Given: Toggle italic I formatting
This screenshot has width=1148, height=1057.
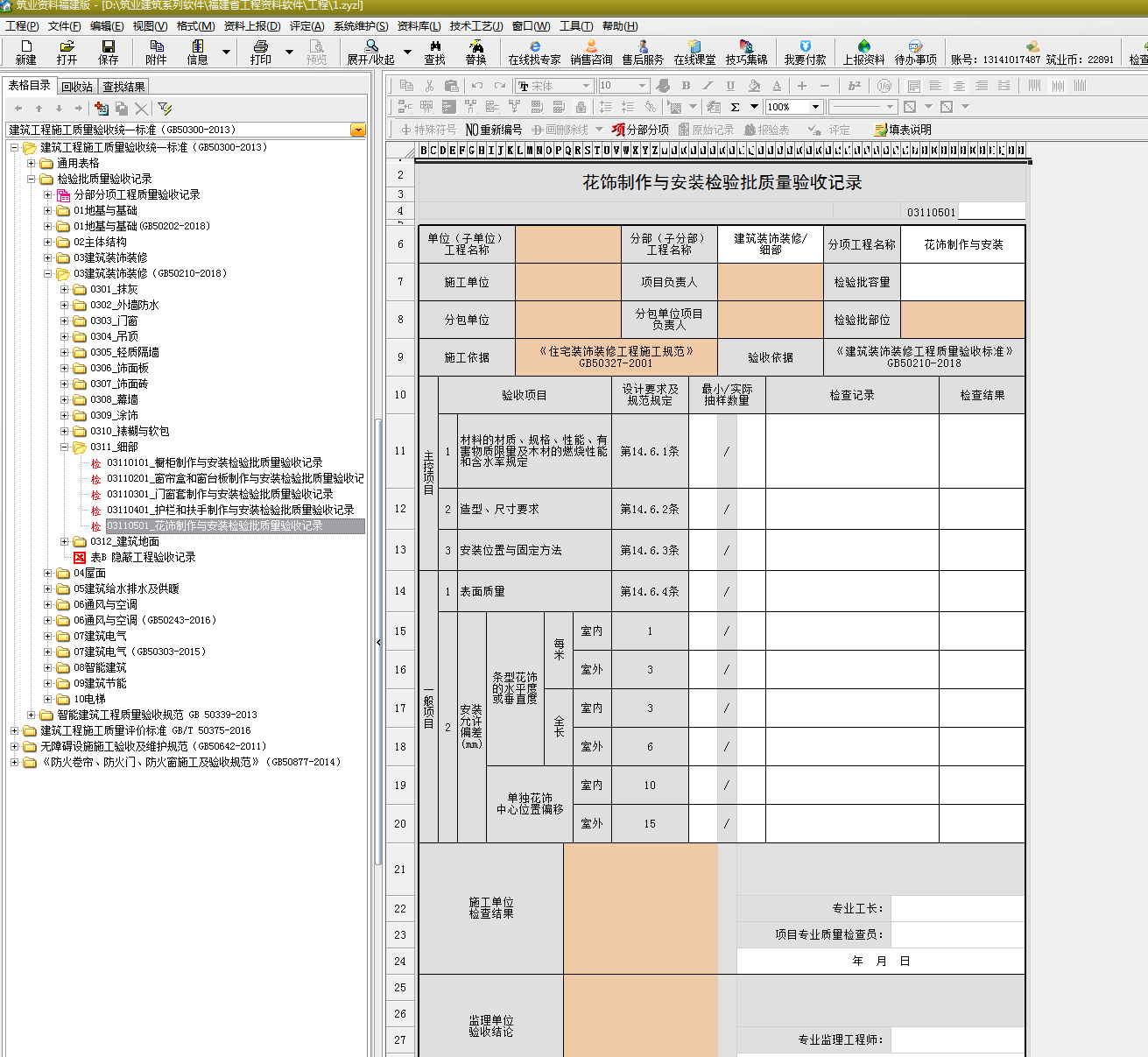Looking at the screenshot, I should click(708, 85).
